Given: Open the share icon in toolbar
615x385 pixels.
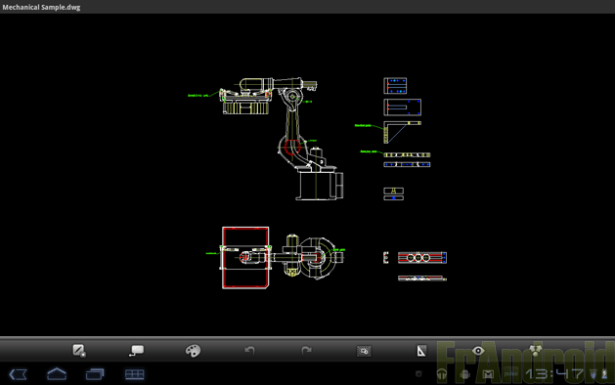Looking at the screenshot, I should 535,350.
